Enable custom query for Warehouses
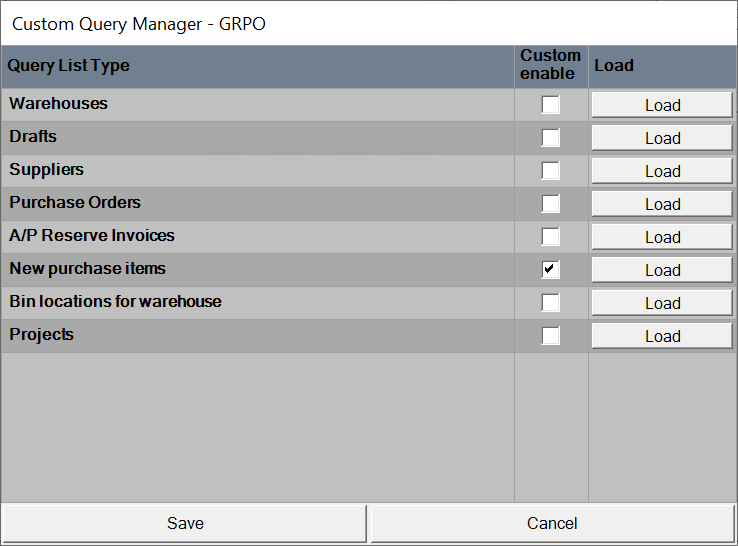Screen dimensions: 738x546 pyautogui.click(x=551, y=105)
